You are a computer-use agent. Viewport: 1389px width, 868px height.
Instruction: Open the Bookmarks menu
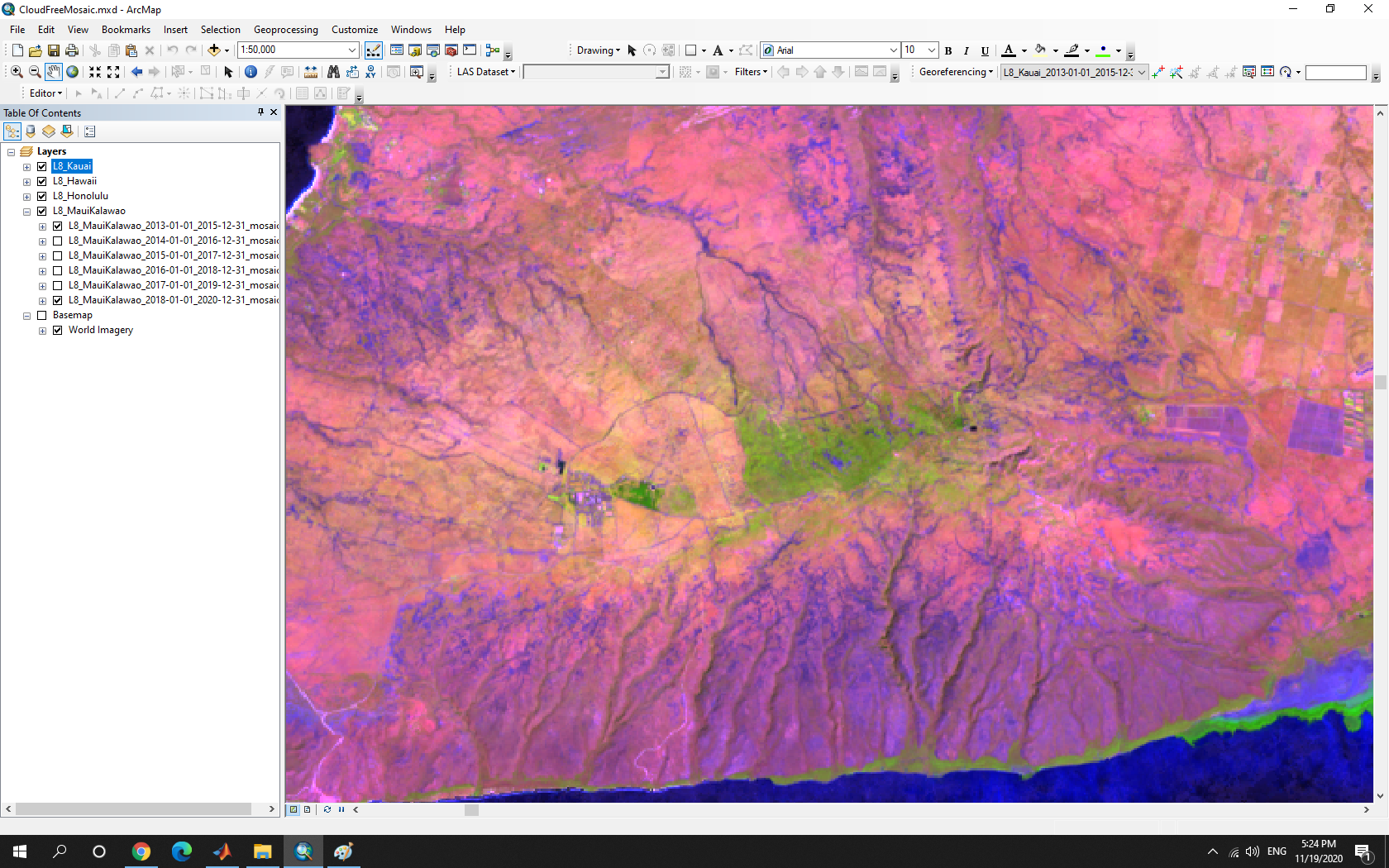point(126,30)
